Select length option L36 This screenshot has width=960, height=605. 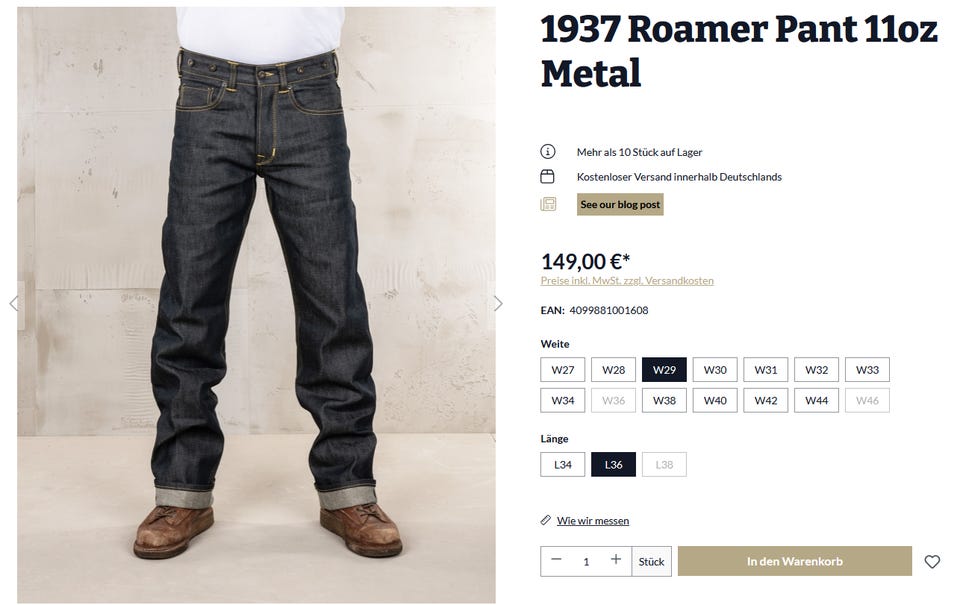coord(613,465)
